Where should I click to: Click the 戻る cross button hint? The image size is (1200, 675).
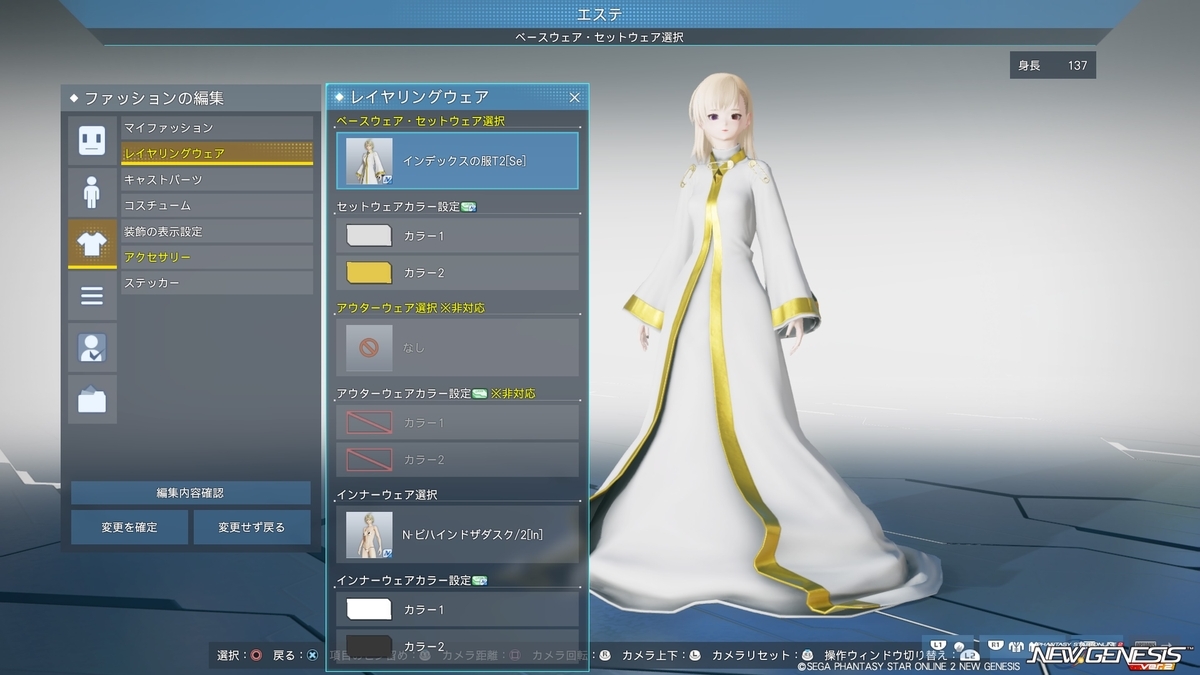click(313, 656)
